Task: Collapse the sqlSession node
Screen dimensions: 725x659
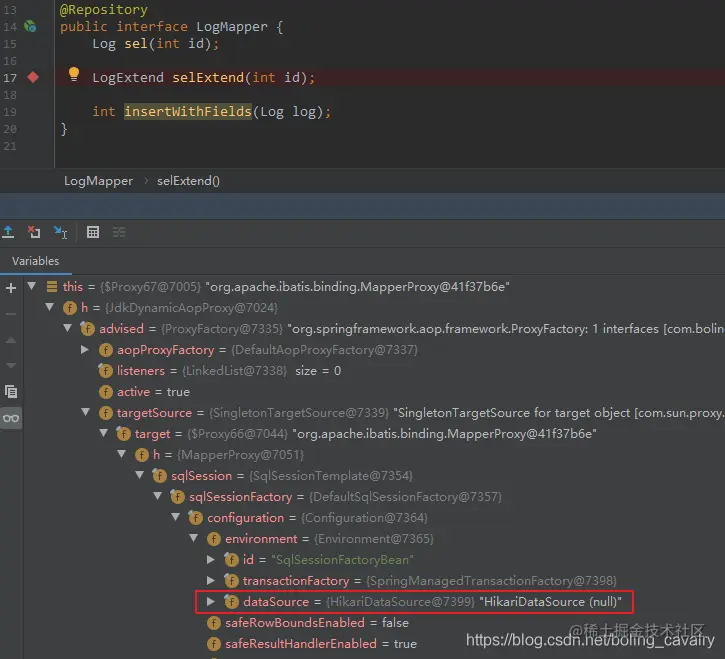Action: tap(140, 475)
